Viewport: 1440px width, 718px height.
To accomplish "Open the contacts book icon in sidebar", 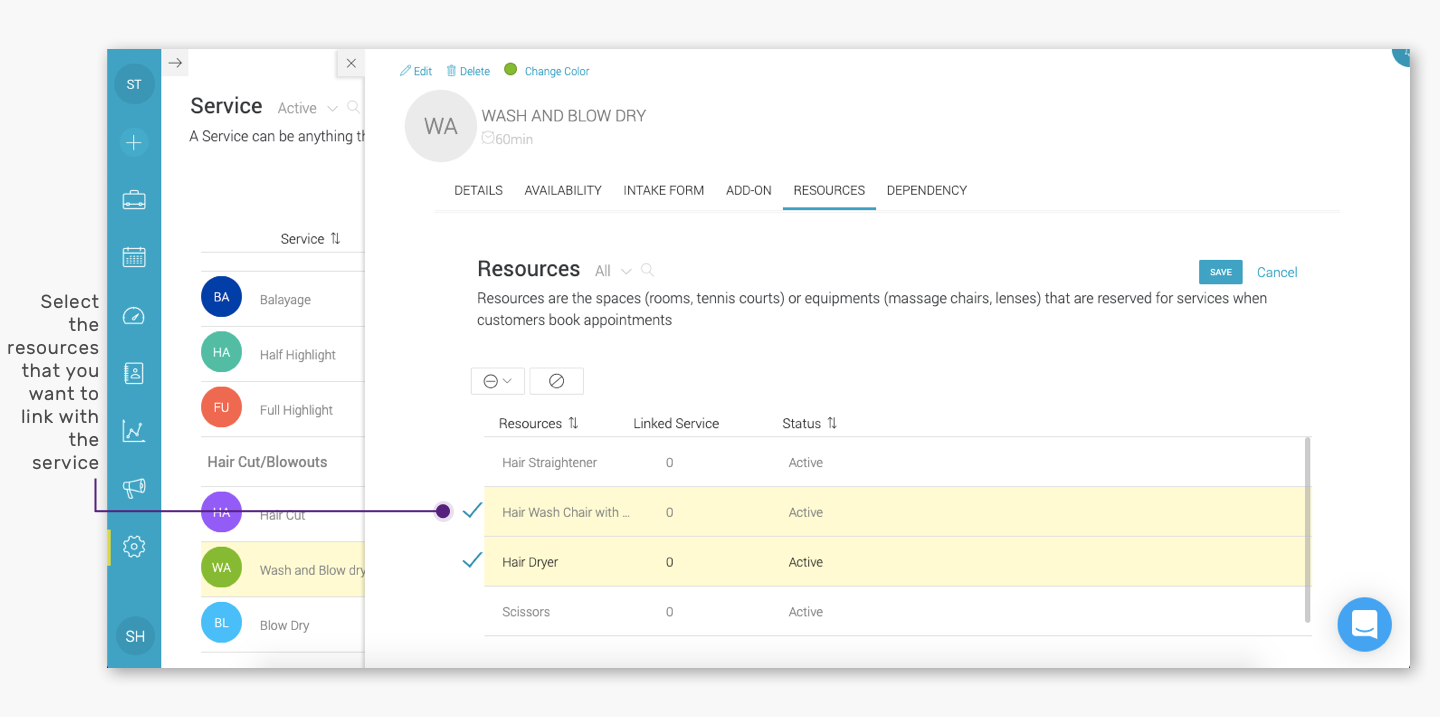I will tap(134, 373).
